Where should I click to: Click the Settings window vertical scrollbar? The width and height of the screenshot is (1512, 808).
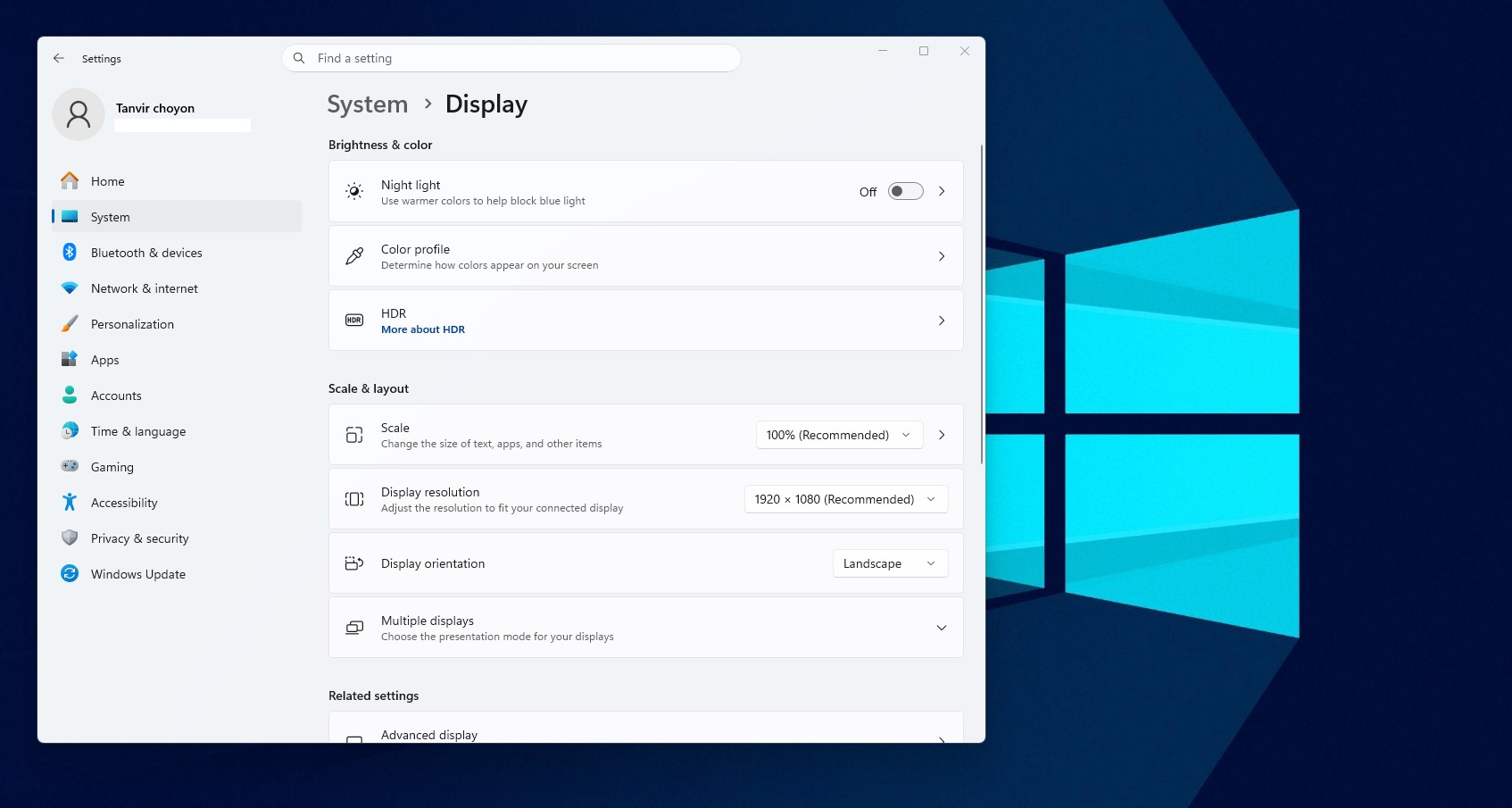(981, 304)
